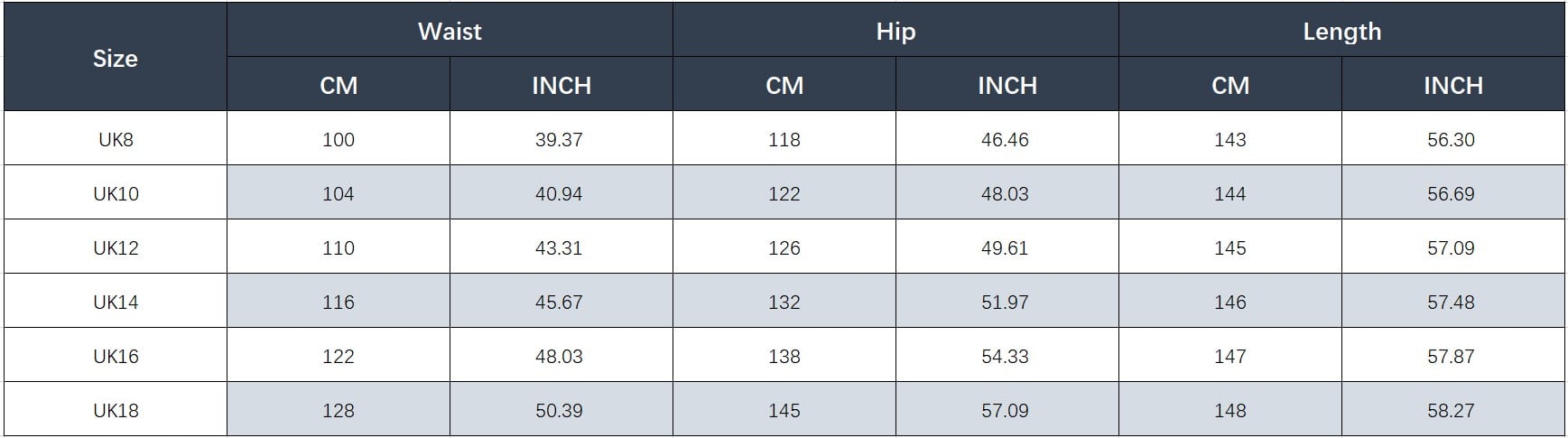Select the Waist header cell
The width and height of the screenshot is (1568, 438).
click(450, 32)
